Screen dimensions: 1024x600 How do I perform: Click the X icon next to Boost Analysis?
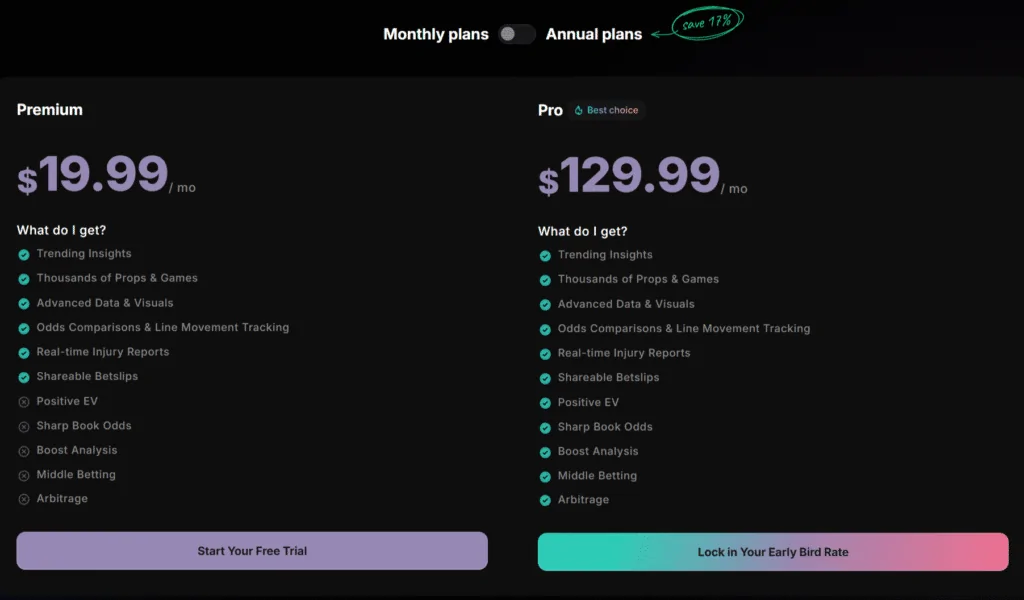pyautogui.click(x=23, y=450)
